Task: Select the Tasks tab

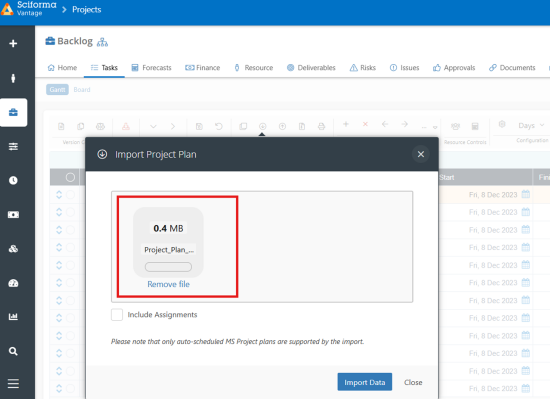Action: tap(104, 68)
